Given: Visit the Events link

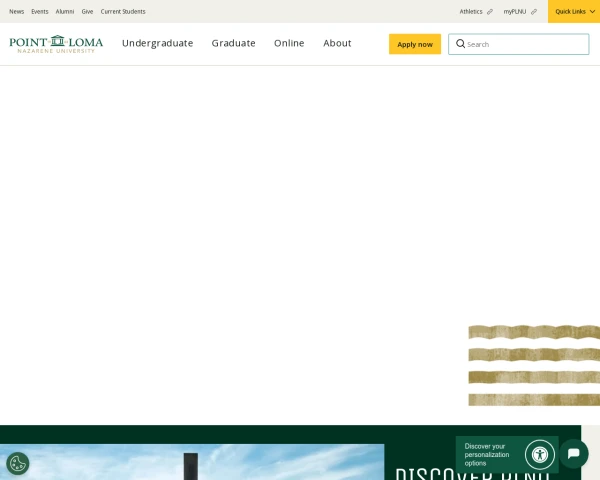Looking at the screenshot, I should 40,12.
